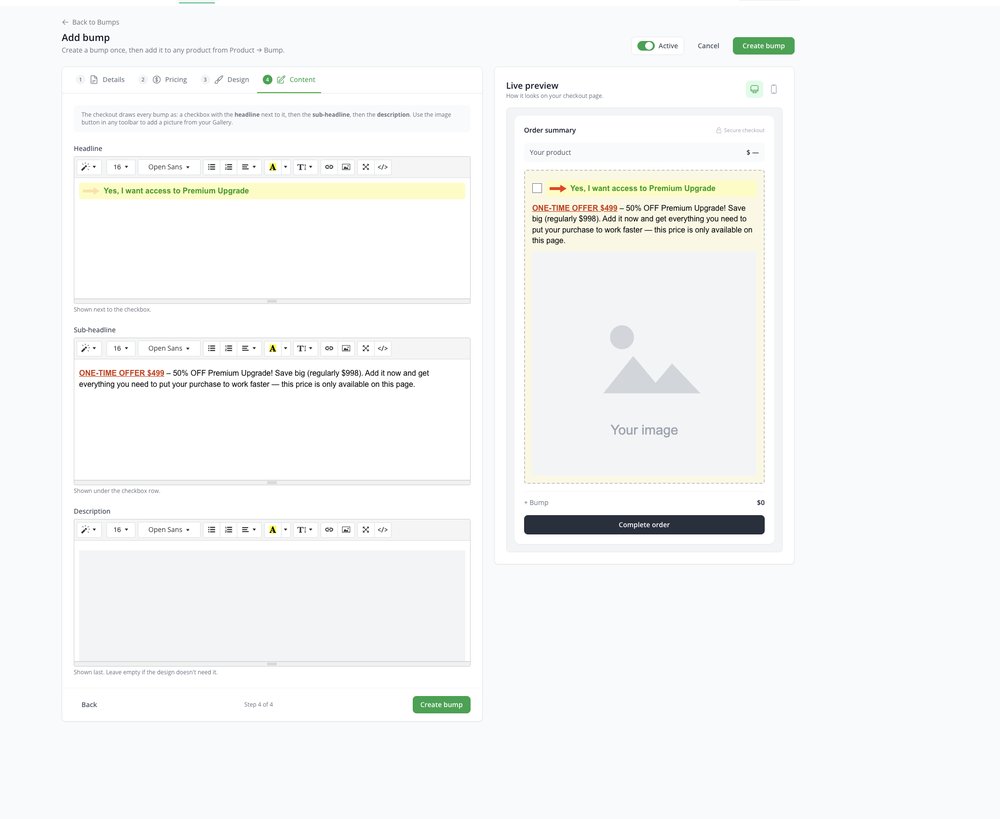This screenshot has width=1000, height=819.
Task: Open magic style dropdown in Description toolbar
Action: (89, 529)
